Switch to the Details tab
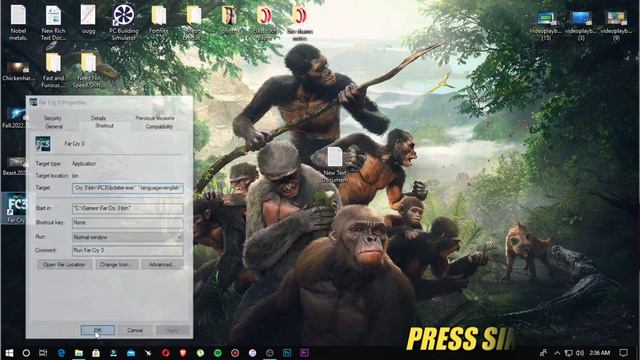This screenshot has height=360, width=640. click(98, 118)
